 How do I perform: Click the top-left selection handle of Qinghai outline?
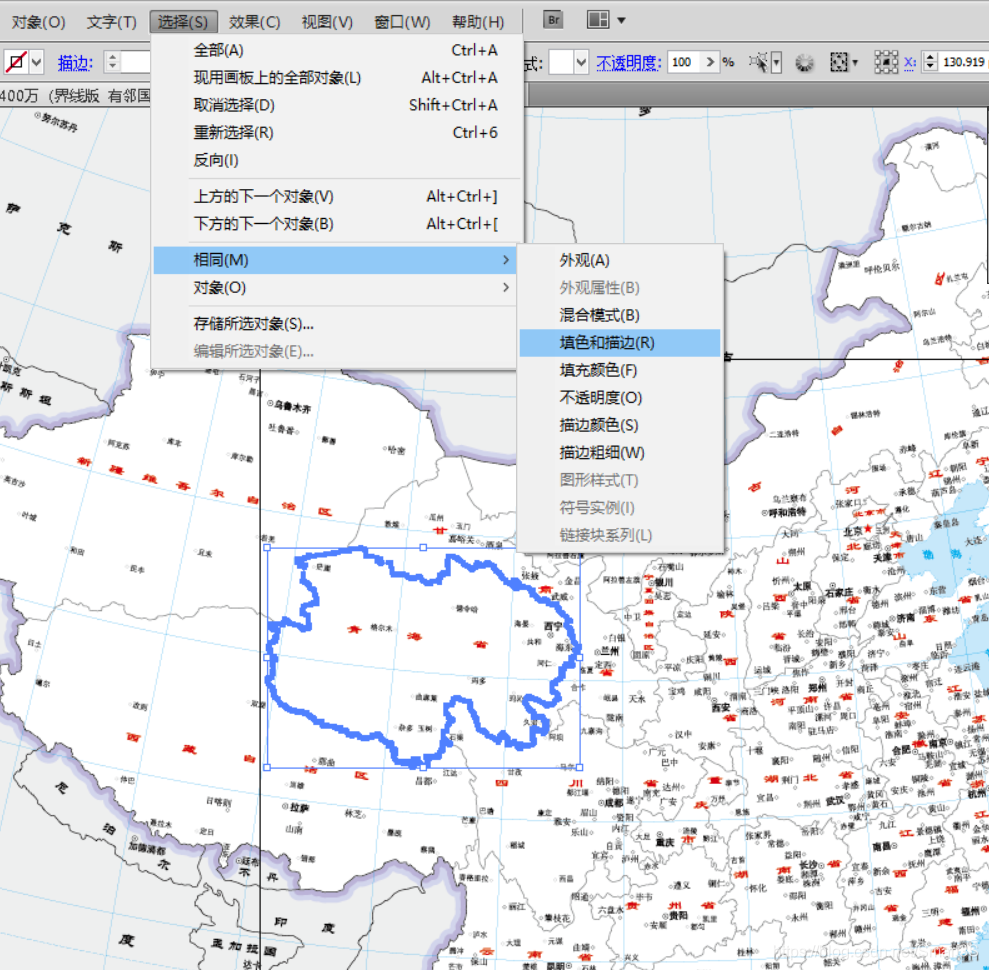[267, 547]
